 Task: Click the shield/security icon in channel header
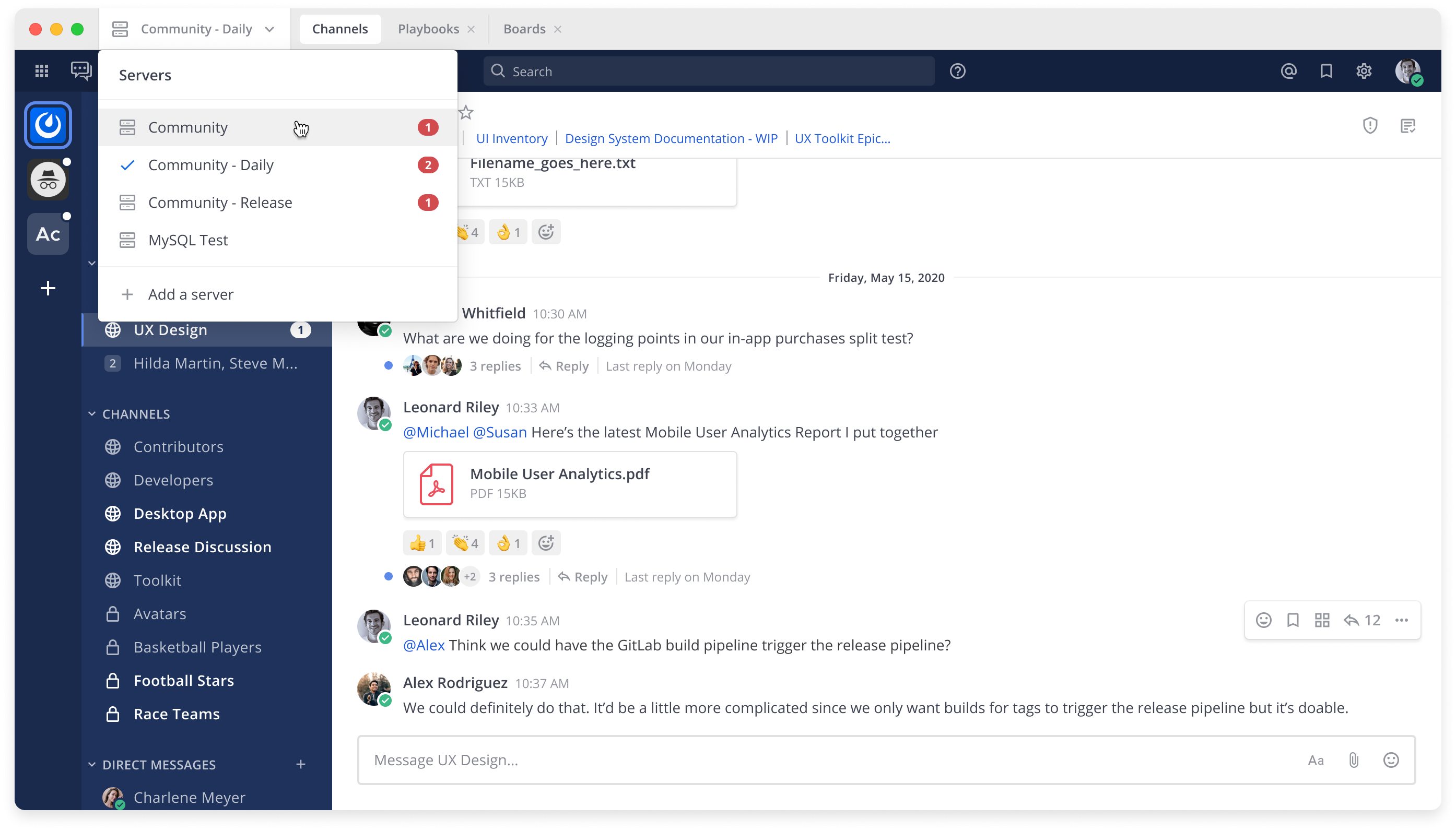(x=1370, y=125)
